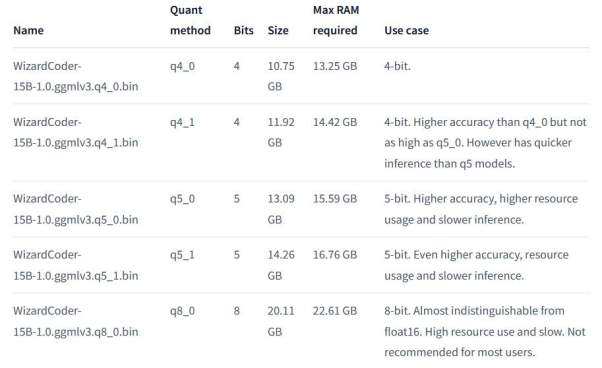The width and height of the screenshot is (602, 368).
Task: Click the Size column header
Action: click(x=278, y=30)
